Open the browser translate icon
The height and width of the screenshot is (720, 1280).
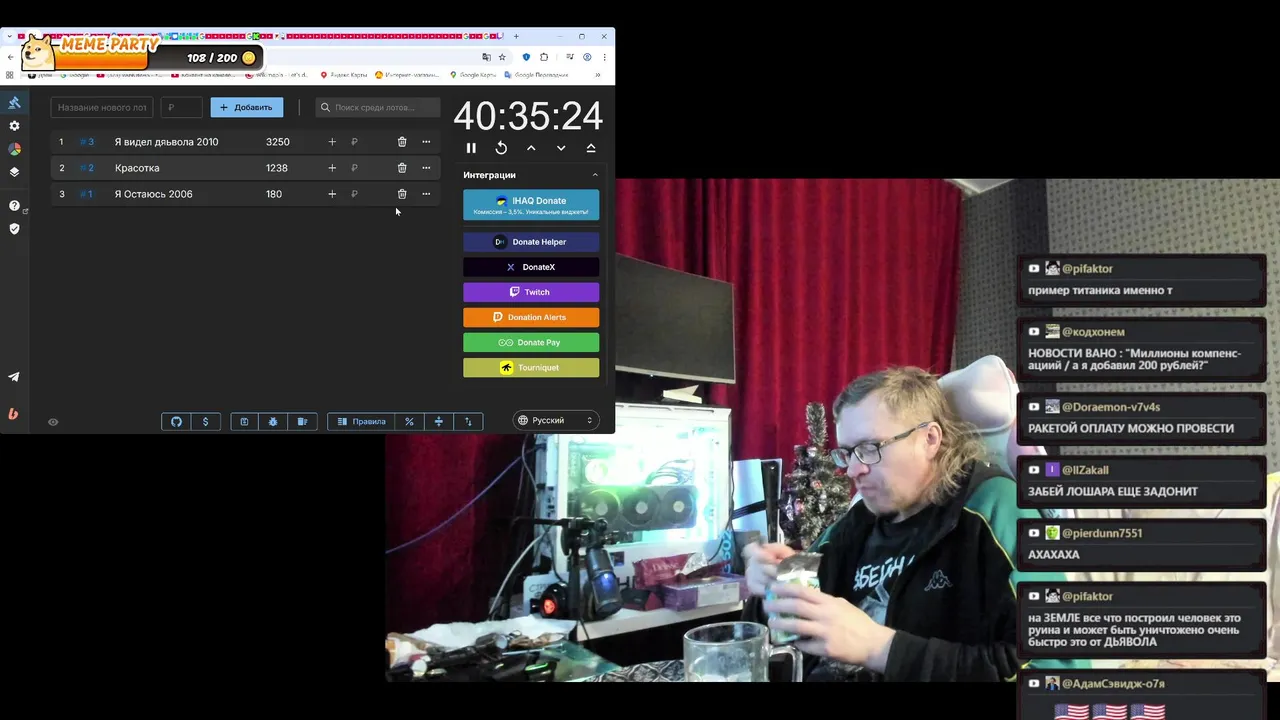487,57
